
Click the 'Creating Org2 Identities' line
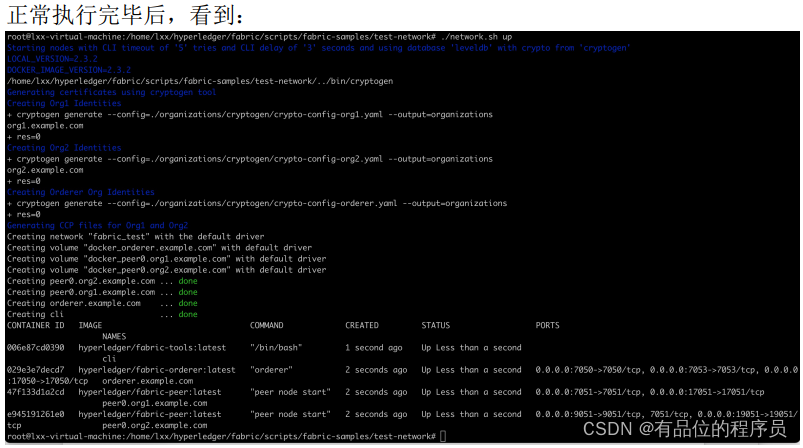pyautogui.click(x=64, y=148)
